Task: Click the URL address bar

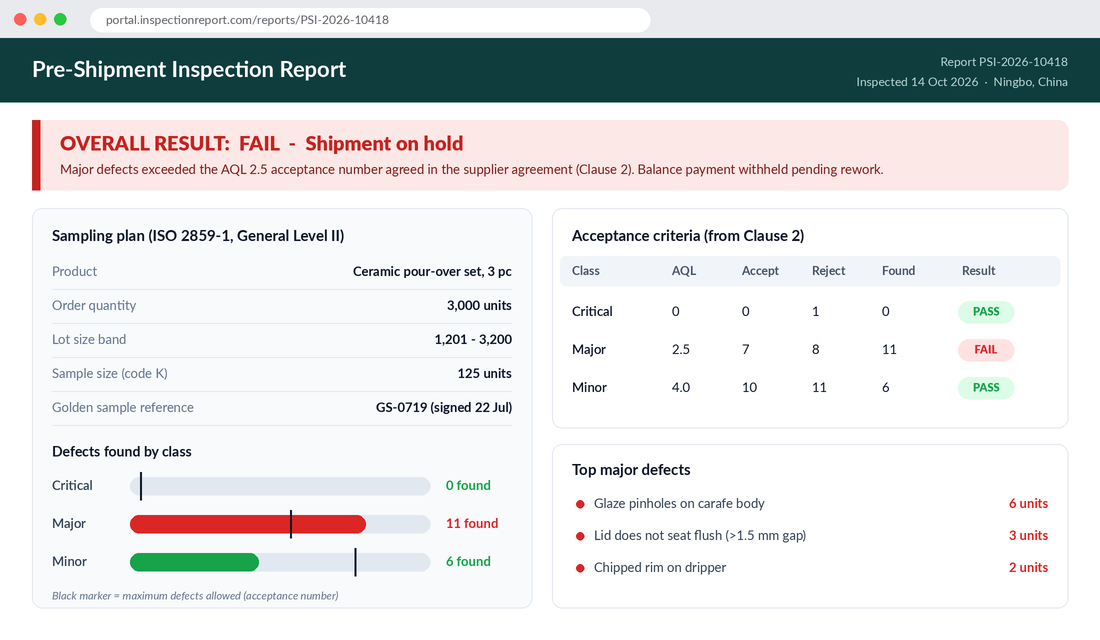Action: (370, 20)
